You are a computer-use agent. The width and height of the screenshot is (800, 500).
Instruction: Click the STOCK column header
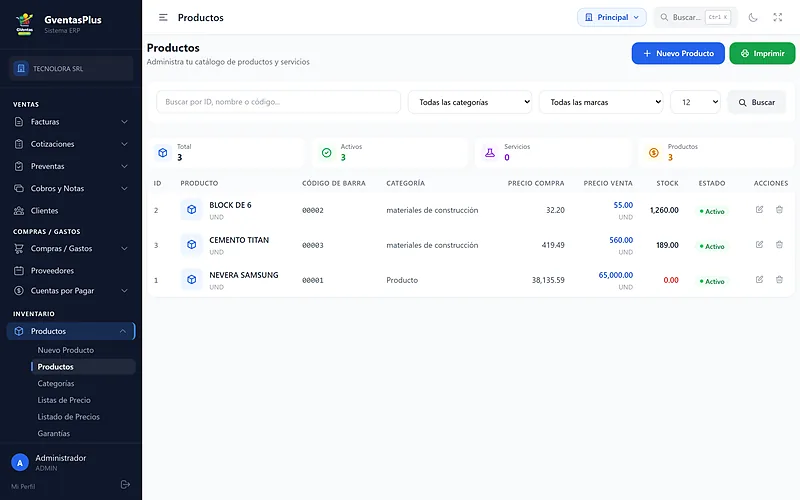[667, 183]
